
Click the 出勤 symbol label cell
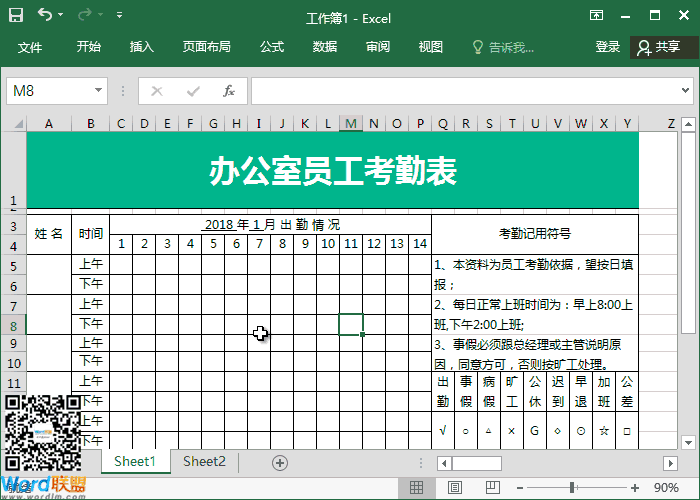tap(443, 392)
